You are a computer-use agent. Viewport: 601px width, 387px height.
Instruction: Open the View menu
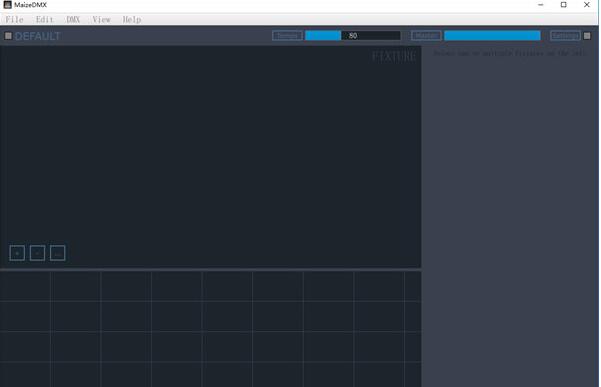click(x=102, y=19)
